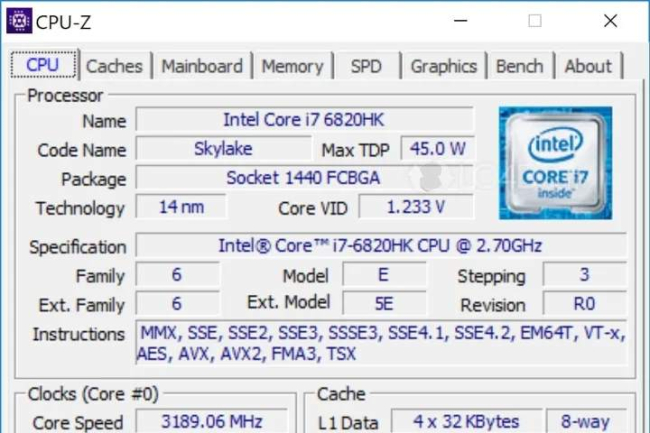Click the Instructions list box
Screen dimensions: 650x433
tap(382, 343)
